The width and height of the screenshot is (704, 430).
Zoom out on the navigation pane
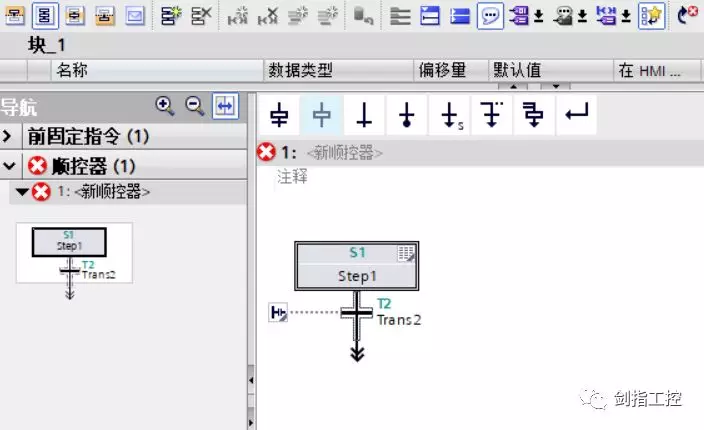point(194,105)
